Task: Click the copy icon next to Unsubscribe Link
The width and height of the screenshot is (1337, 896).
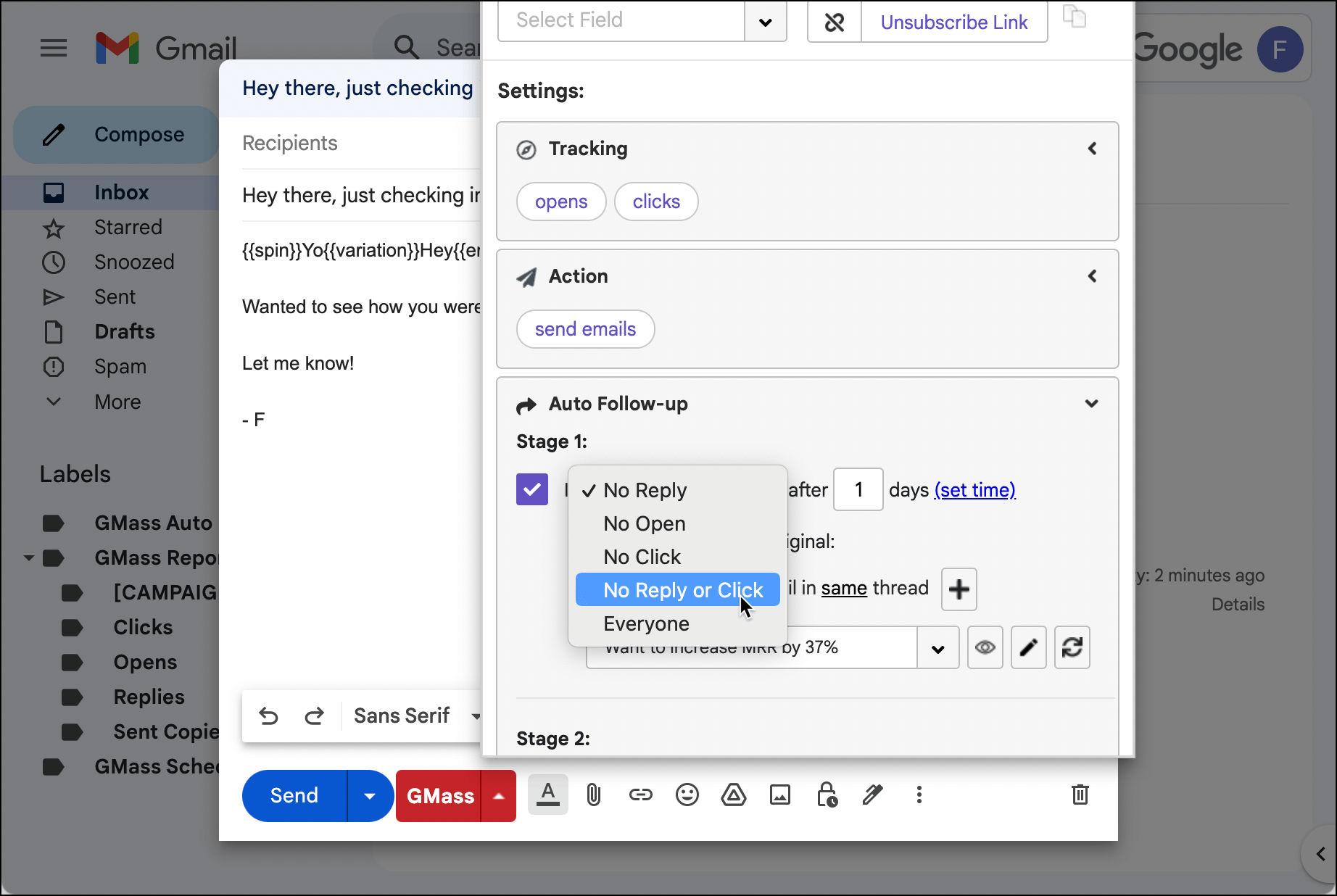Action: click(x=1075, y=16)
